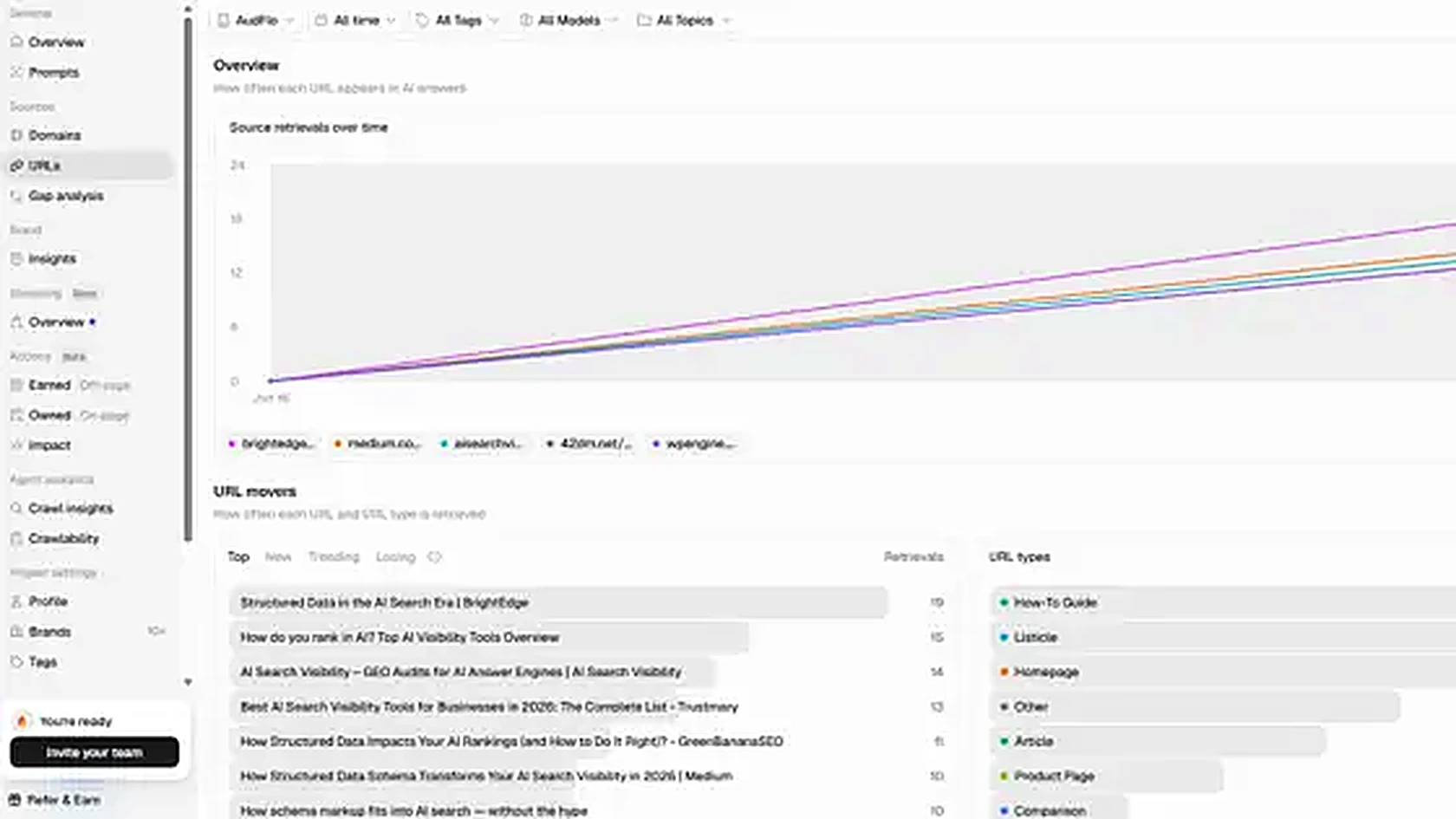Select the How-To Guide URL type
1456x819 pixels.
[1223, 602]
